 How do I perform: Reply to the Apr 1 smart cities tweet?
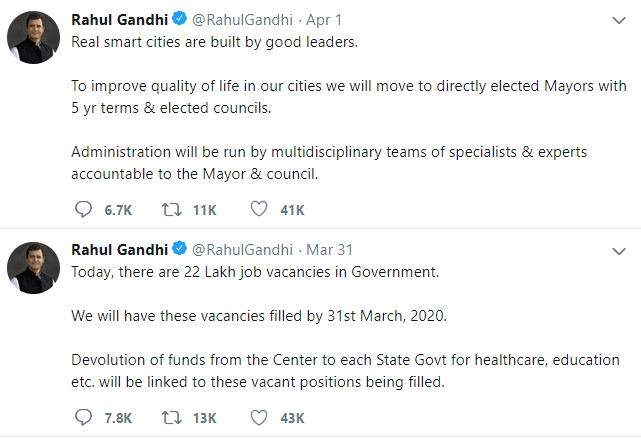pyautogui.click(x=83, y=209)
